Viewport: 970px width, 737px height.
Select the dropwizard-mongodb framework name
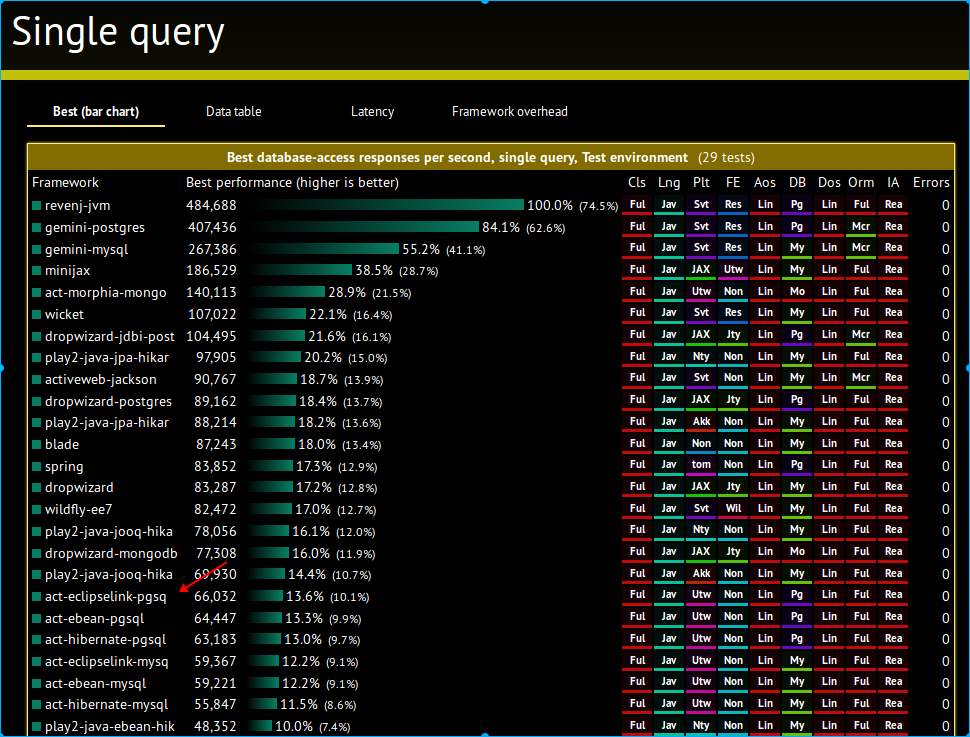click(111, 553)
